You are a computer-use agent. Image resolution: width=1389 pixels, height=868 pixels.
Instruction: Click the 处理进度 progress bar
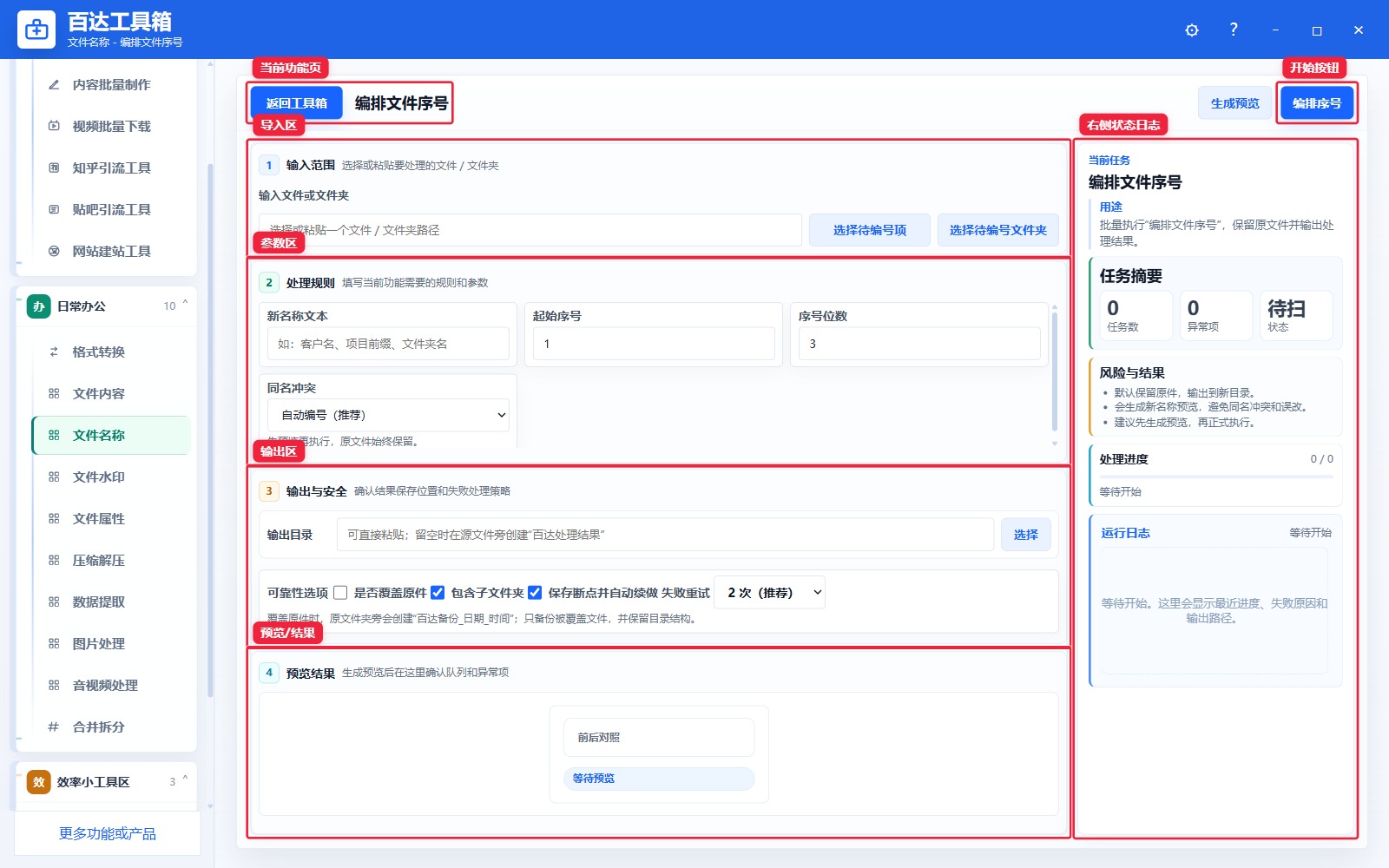pos(1216,477)
